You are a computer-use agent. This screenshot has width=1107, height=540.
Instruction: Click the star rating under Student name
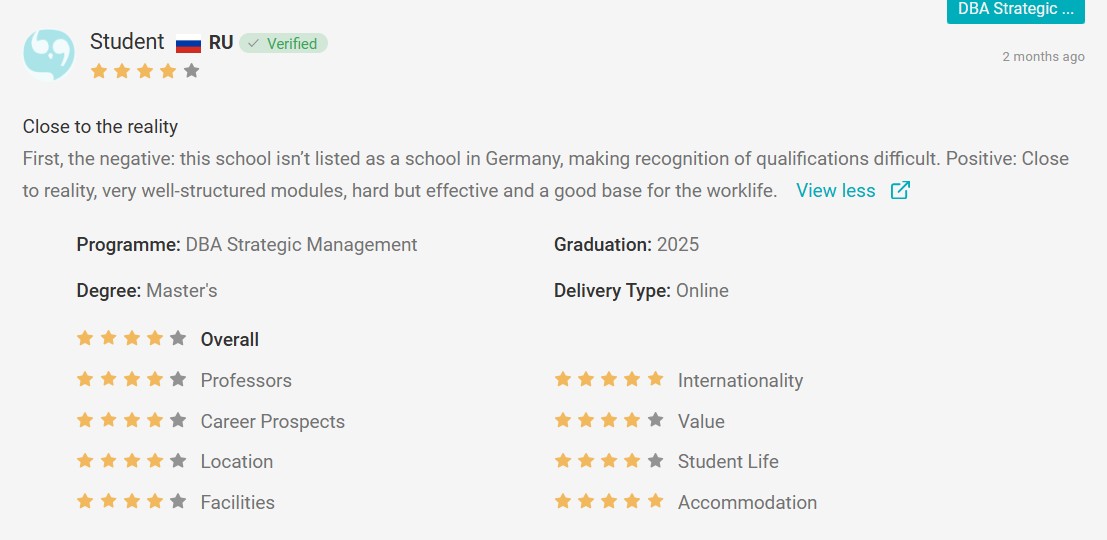(145, 71)
